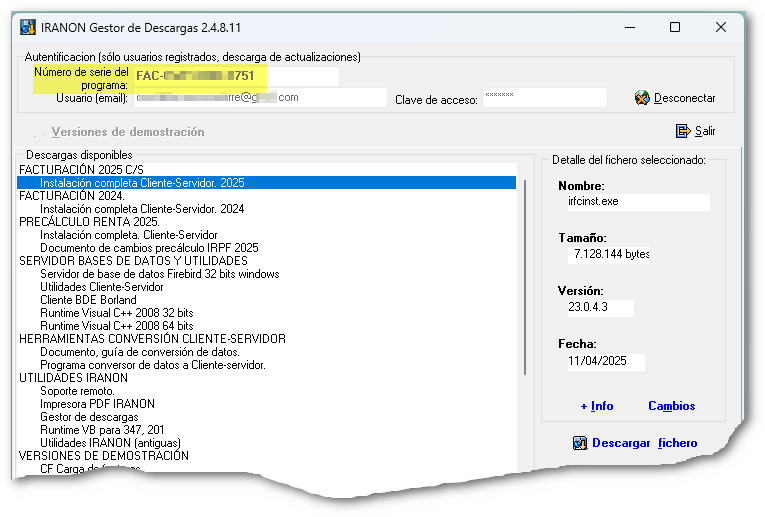Screen dimensions: 765x517
Task: Click the downloads list vertical scrollbar
Action: click(x=525, y=300)
